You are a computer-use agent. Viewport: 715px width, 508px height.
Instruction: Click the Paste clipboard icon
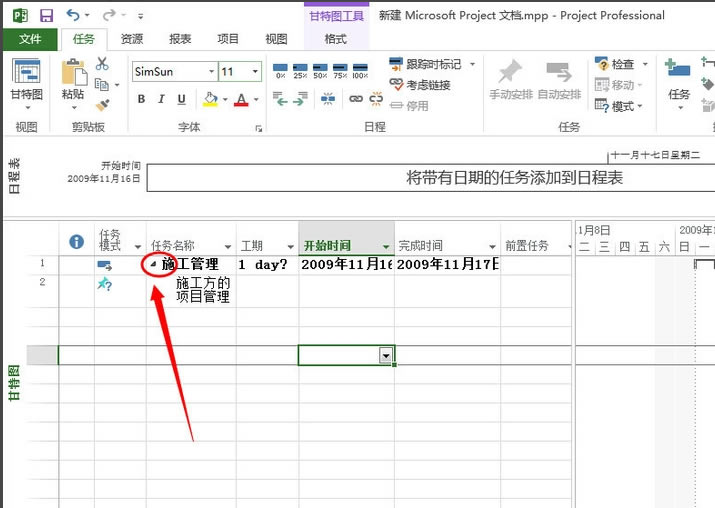[72, 74]
